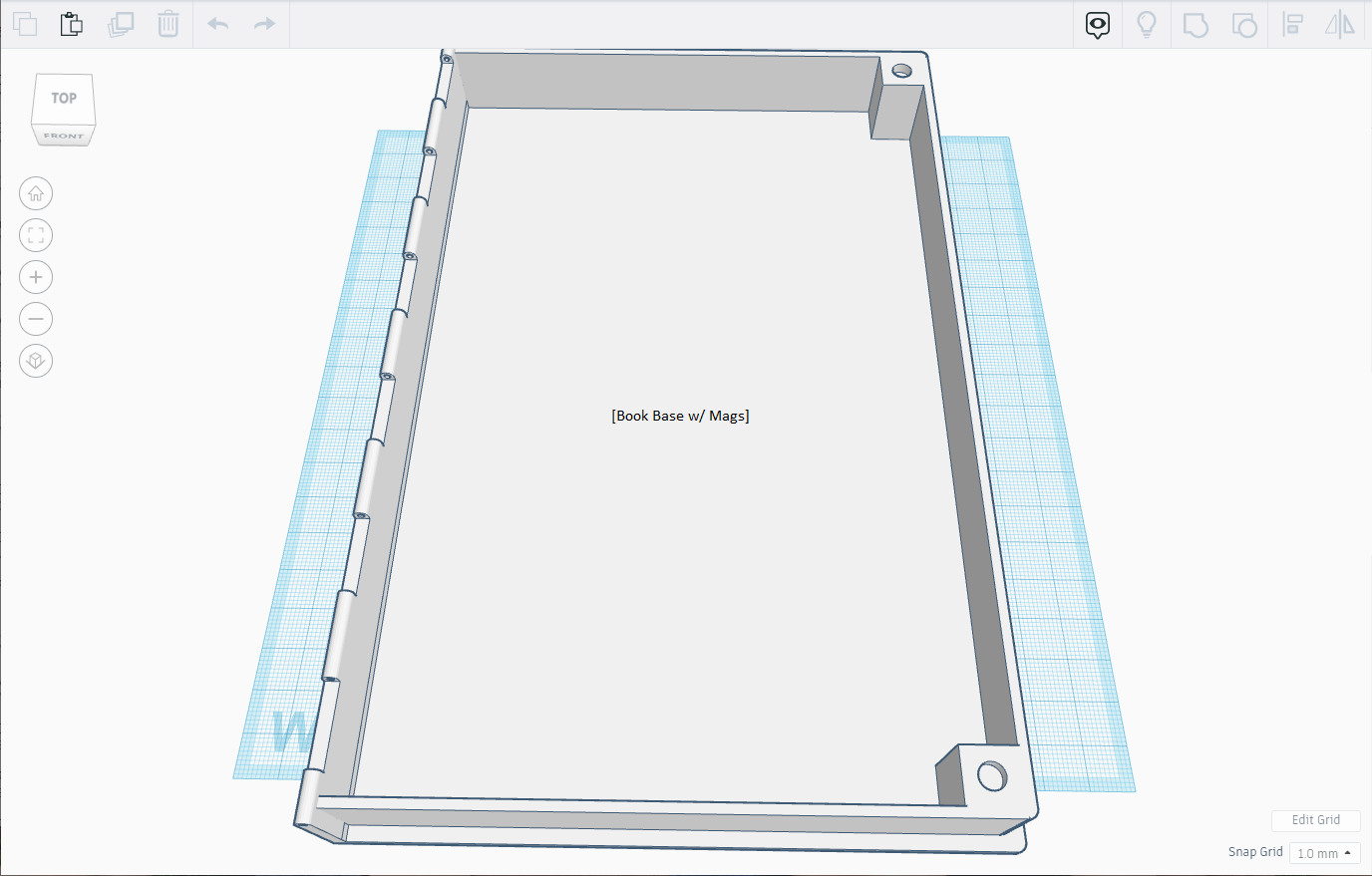Viewport: 1372px width, 876px height.
Task: Open the Snap Grid 1.0 mm dropdown
Action: pos(1324,853)
